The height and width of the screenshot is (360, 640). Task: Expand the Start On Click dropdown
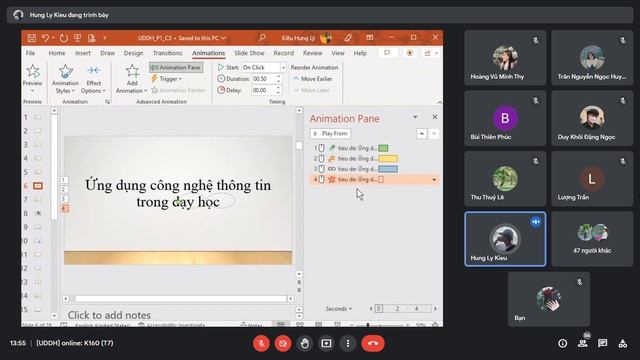283,67
